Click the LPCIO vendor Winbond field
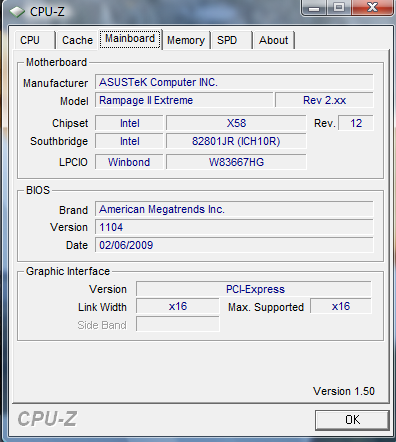The width and height of the screenshot is (396, 442). pos(129,162)
